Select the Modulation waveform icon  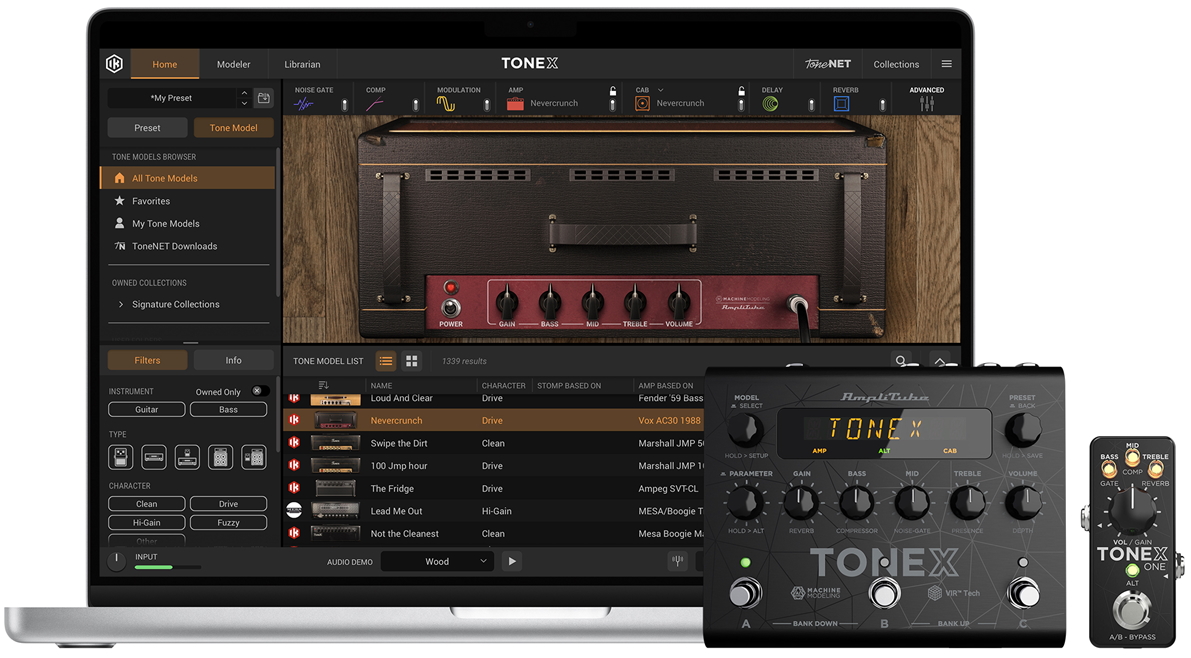tap(445, 104)
